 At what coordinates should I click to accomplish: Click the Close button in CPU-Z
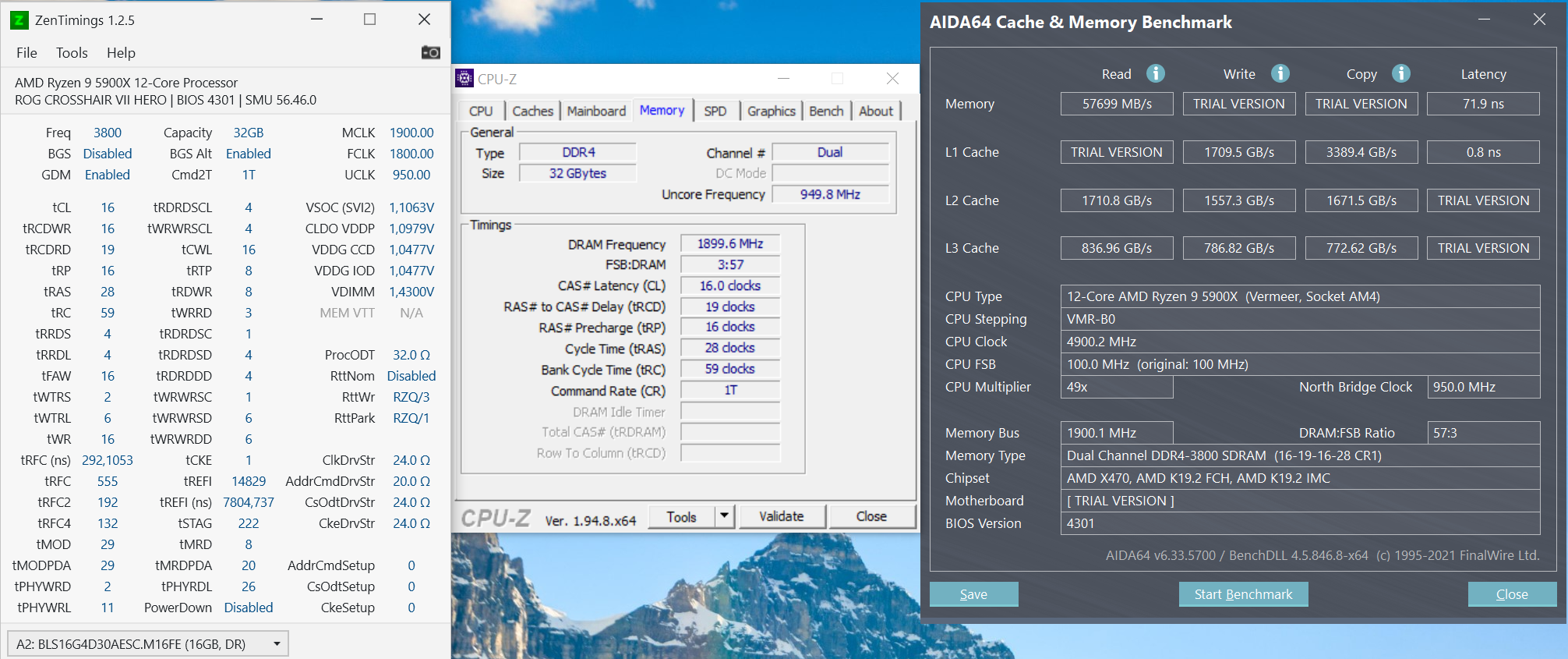click(871, 516)
